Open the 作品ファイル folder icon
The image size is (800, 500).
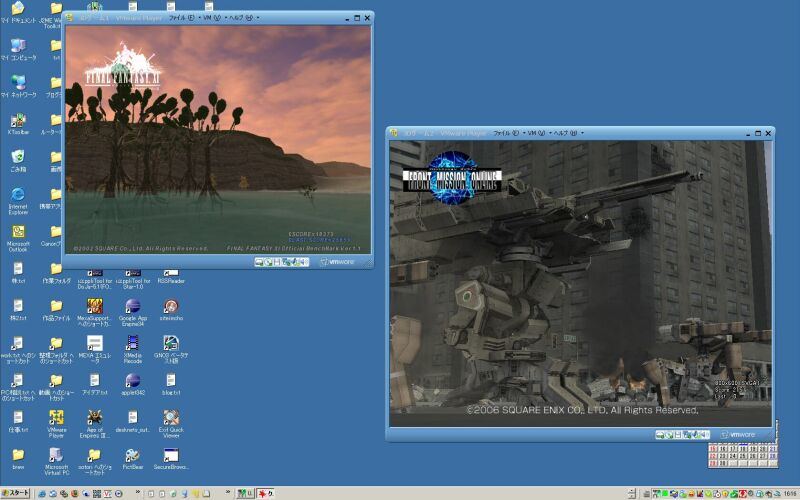pyautogui.click(x=56, y=310)
